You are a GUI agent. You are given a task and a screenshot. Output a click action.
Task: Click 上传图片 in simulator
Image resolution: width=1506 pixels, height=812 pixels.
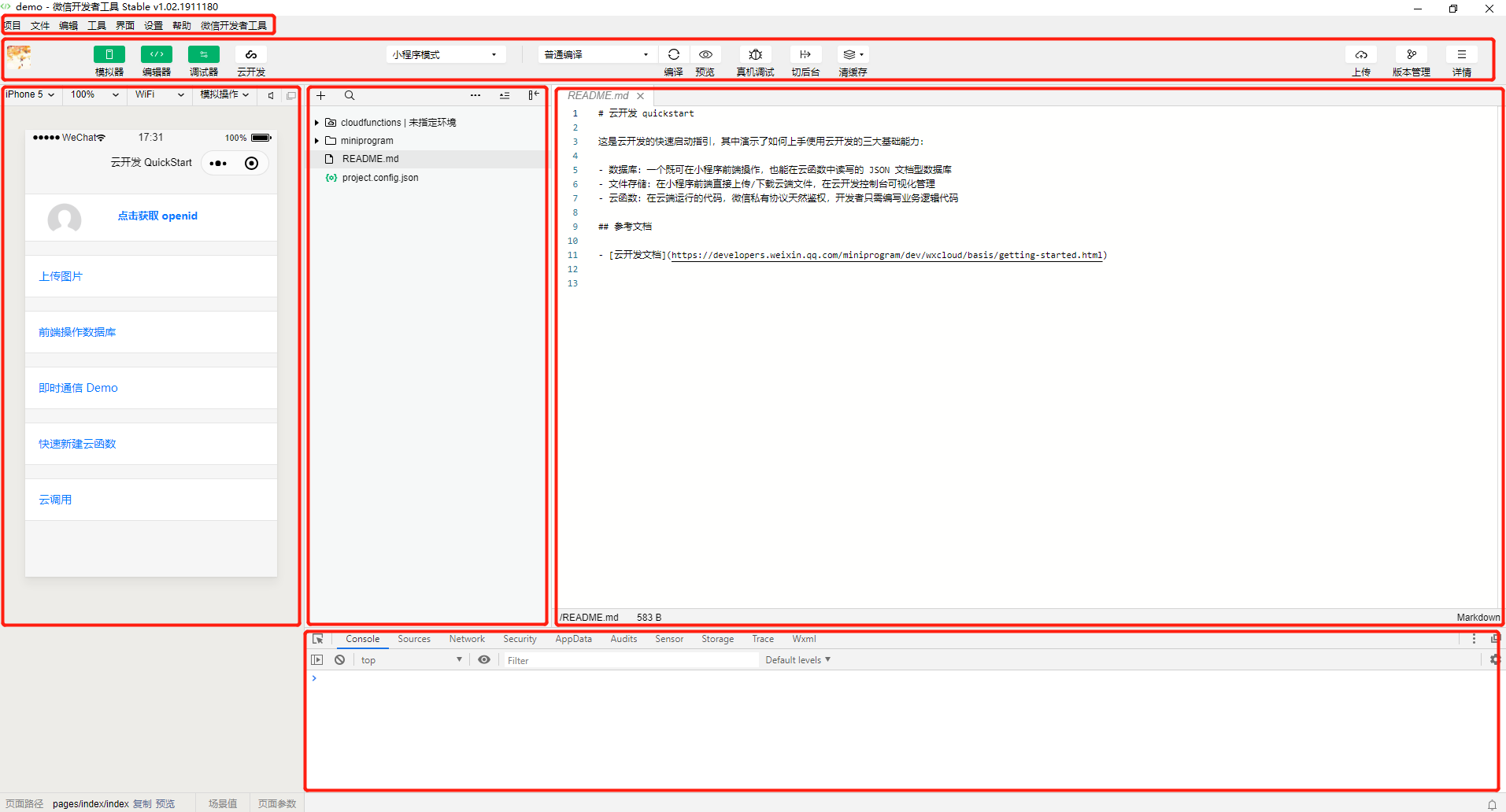(x=61, y=276)
